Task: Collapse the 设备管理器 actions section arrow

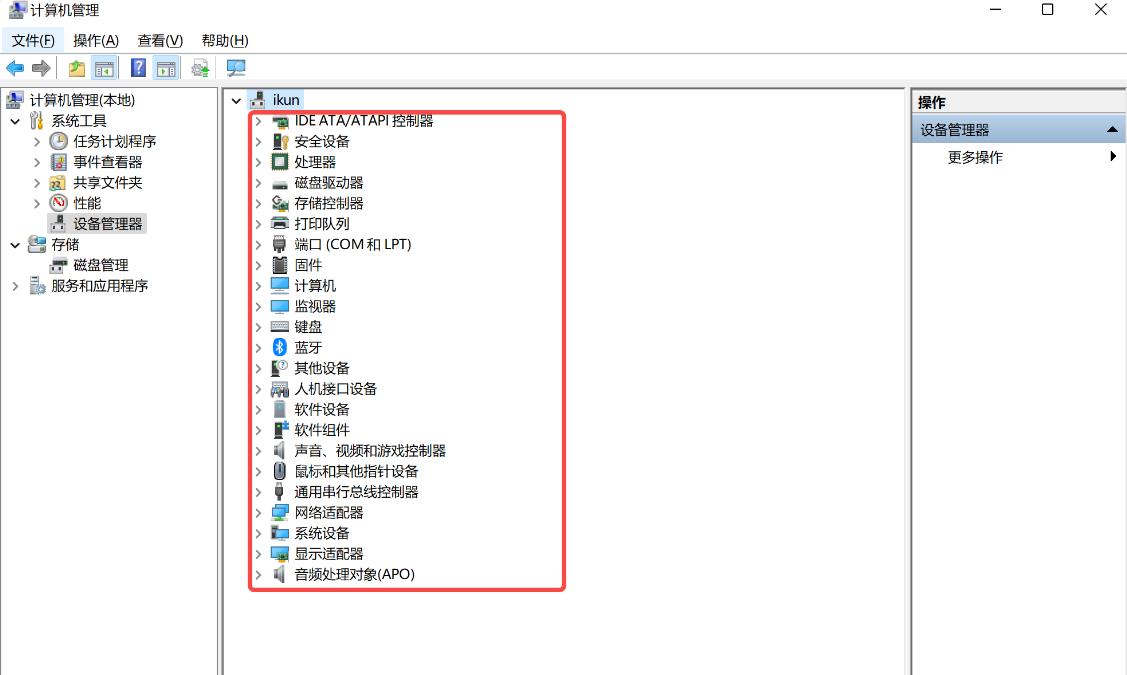Action: coord(1112,129)
